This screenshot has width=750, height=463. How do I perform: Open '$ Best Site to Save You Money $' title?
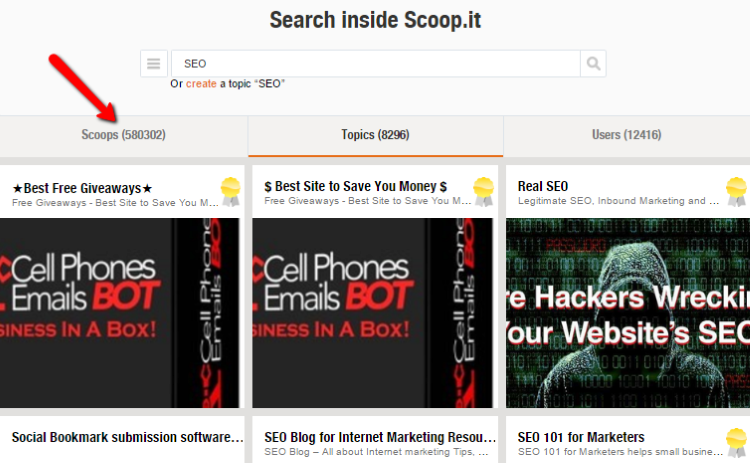click(x=355, y=186)
